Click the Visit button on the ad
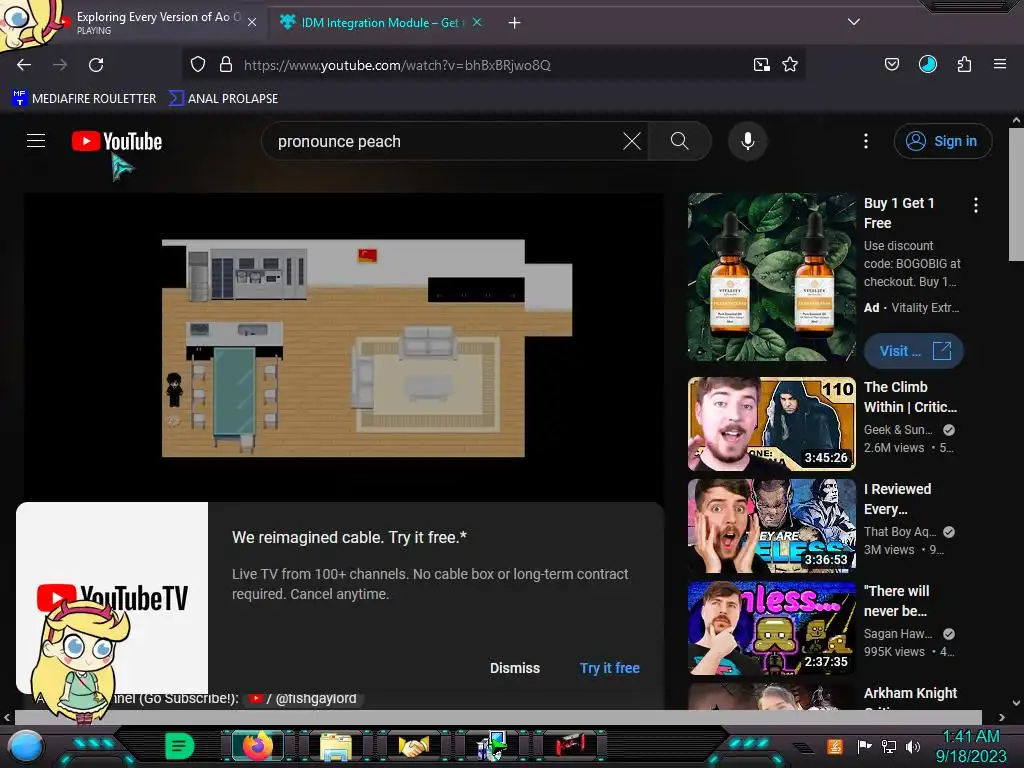This screenshot has width=1024, height=768. [x=914, y=351]
